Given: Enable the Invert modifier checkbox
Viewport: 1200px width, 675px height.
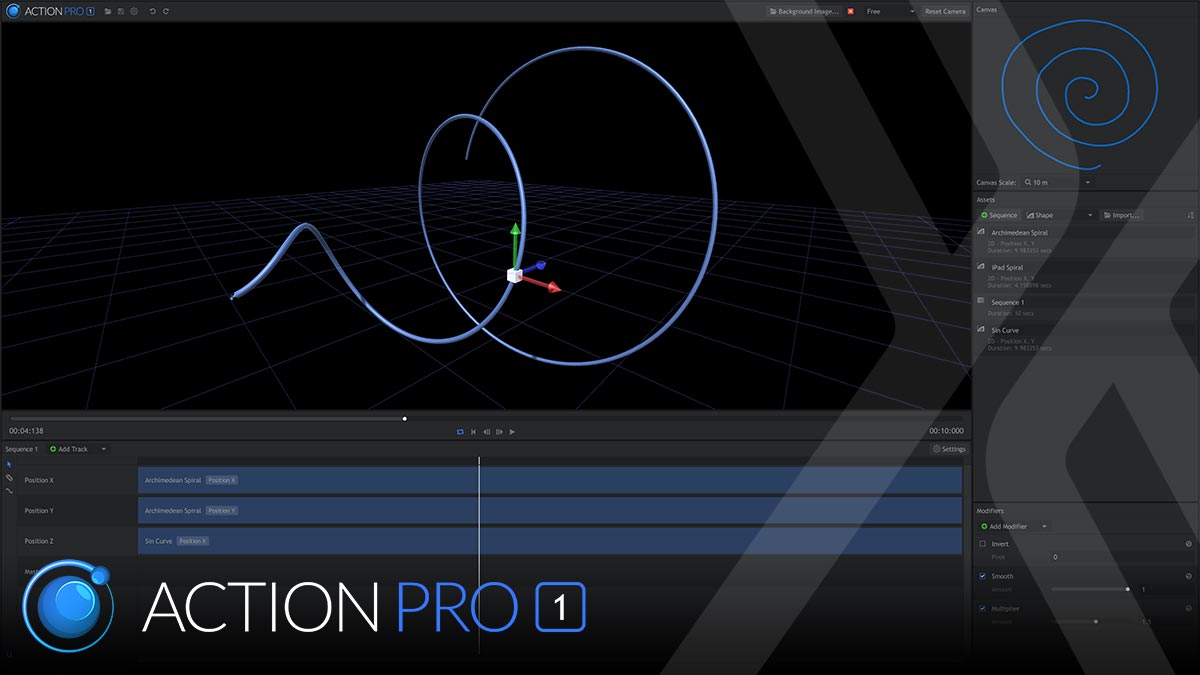Looking at the screenshot, I should [x=983, y=544].
